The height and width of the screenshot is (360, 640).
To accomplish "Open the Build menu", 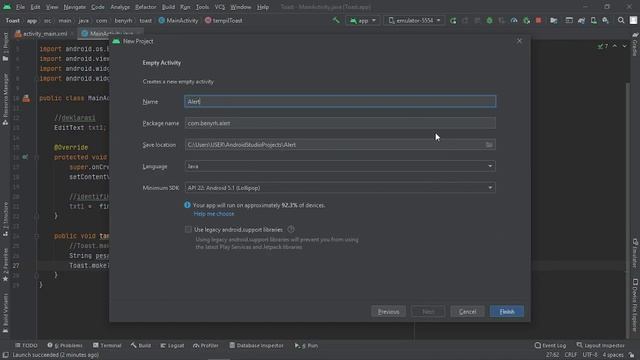I will coord(168,7).
